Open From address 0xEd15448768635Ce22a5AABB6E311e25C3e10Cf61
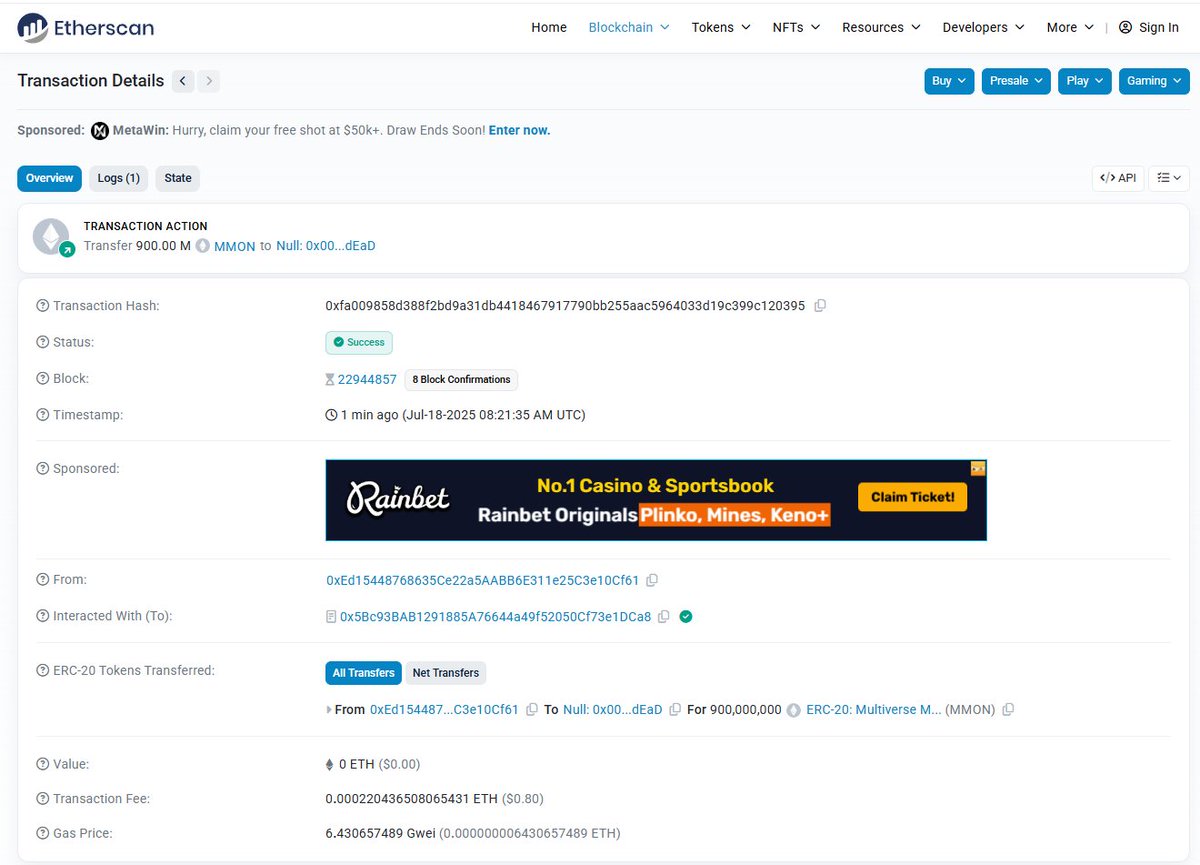Image resolution: width=1200 pixels, height=865 pixels. click(483, 580)
